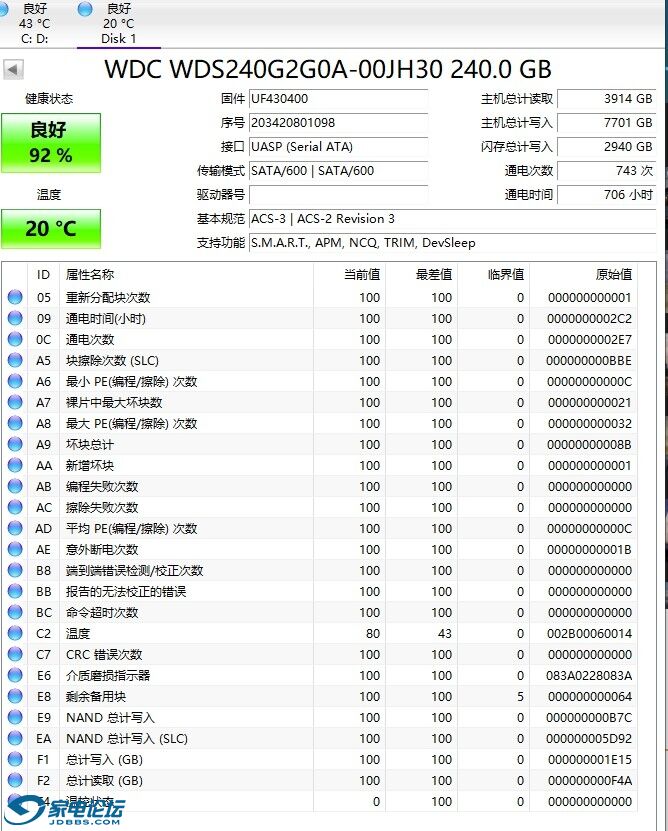
Task: Select raw value 002B00060014 in temperature row
Action: [x=590, y=633]
